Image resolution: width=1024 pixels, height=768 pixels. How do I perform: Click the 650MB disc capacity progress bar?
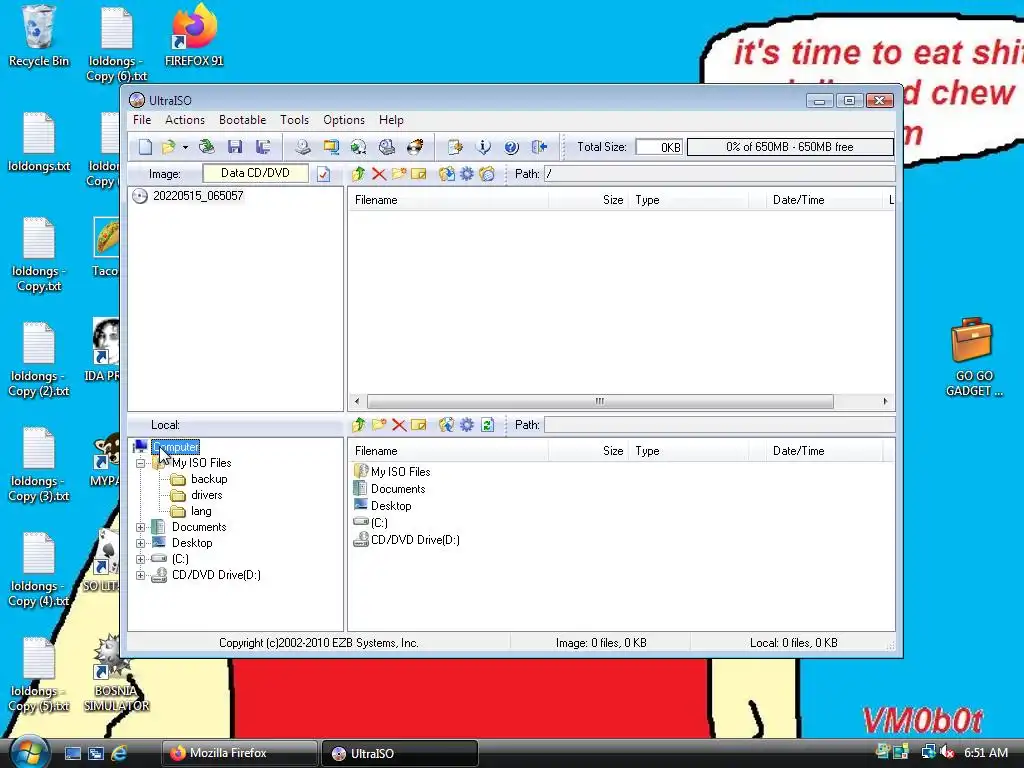pyautogui.click(x=790, y=147)
